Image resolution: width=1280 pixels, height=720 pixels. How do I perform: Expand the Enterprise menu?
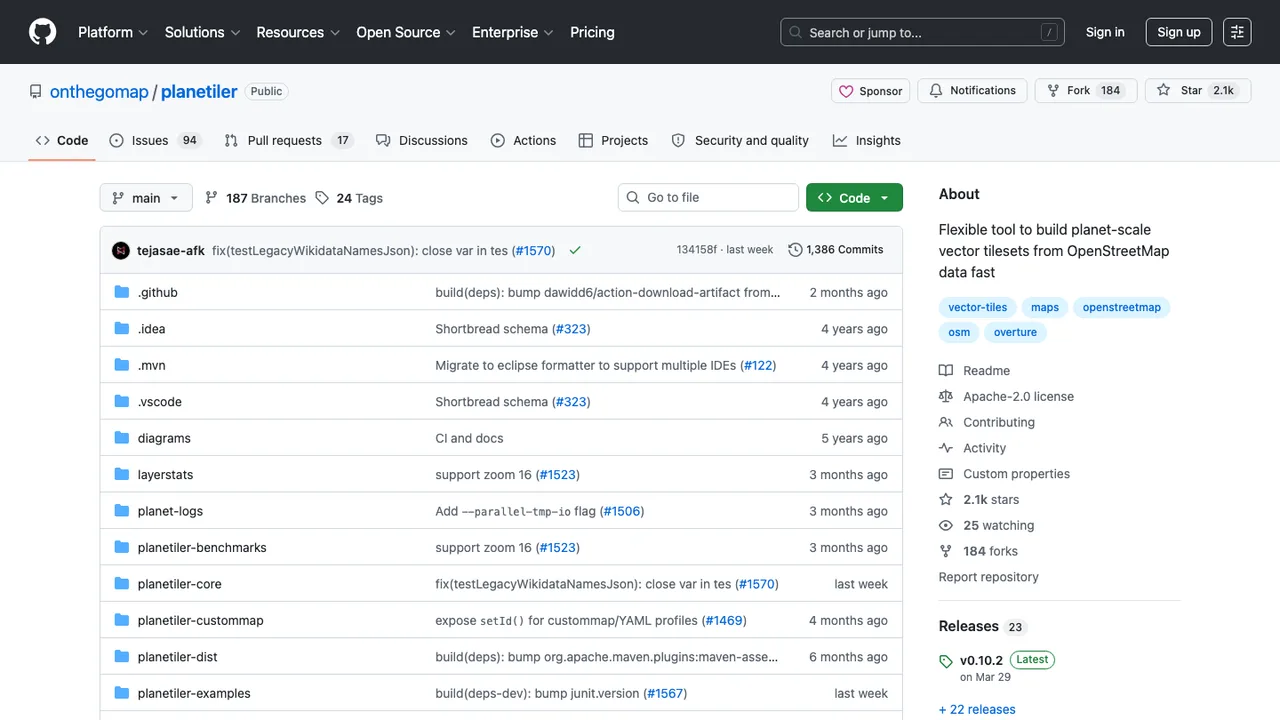(x=513, y=32)
